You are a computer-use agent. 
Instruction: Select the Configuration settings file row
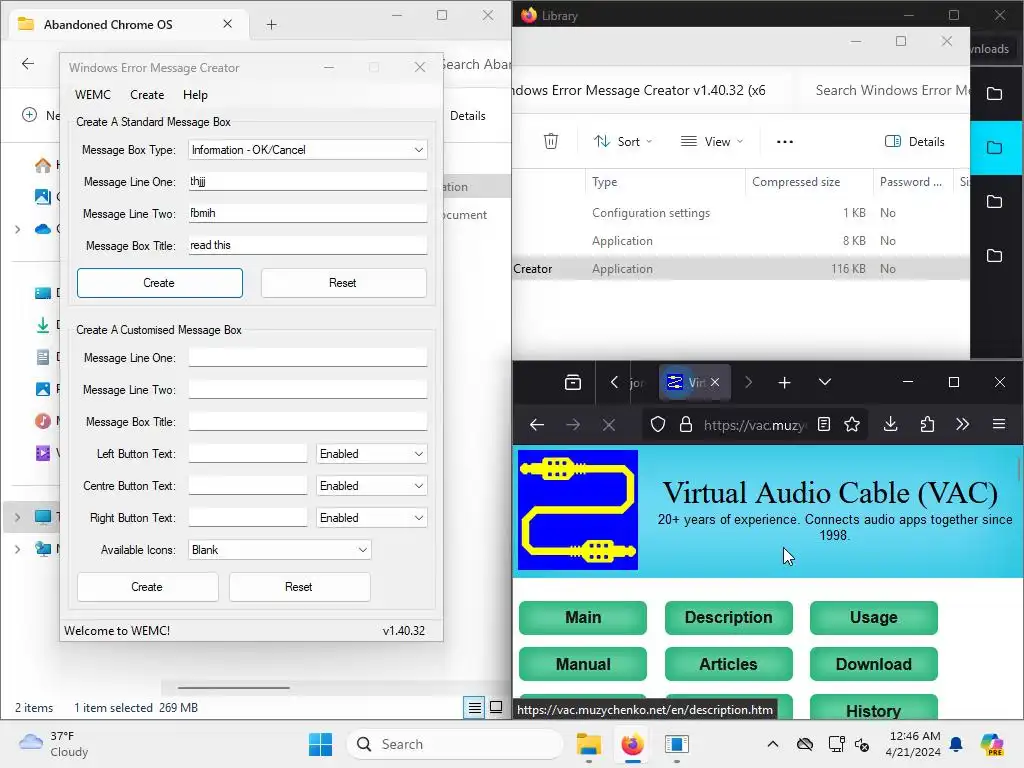tap(741, 213)
